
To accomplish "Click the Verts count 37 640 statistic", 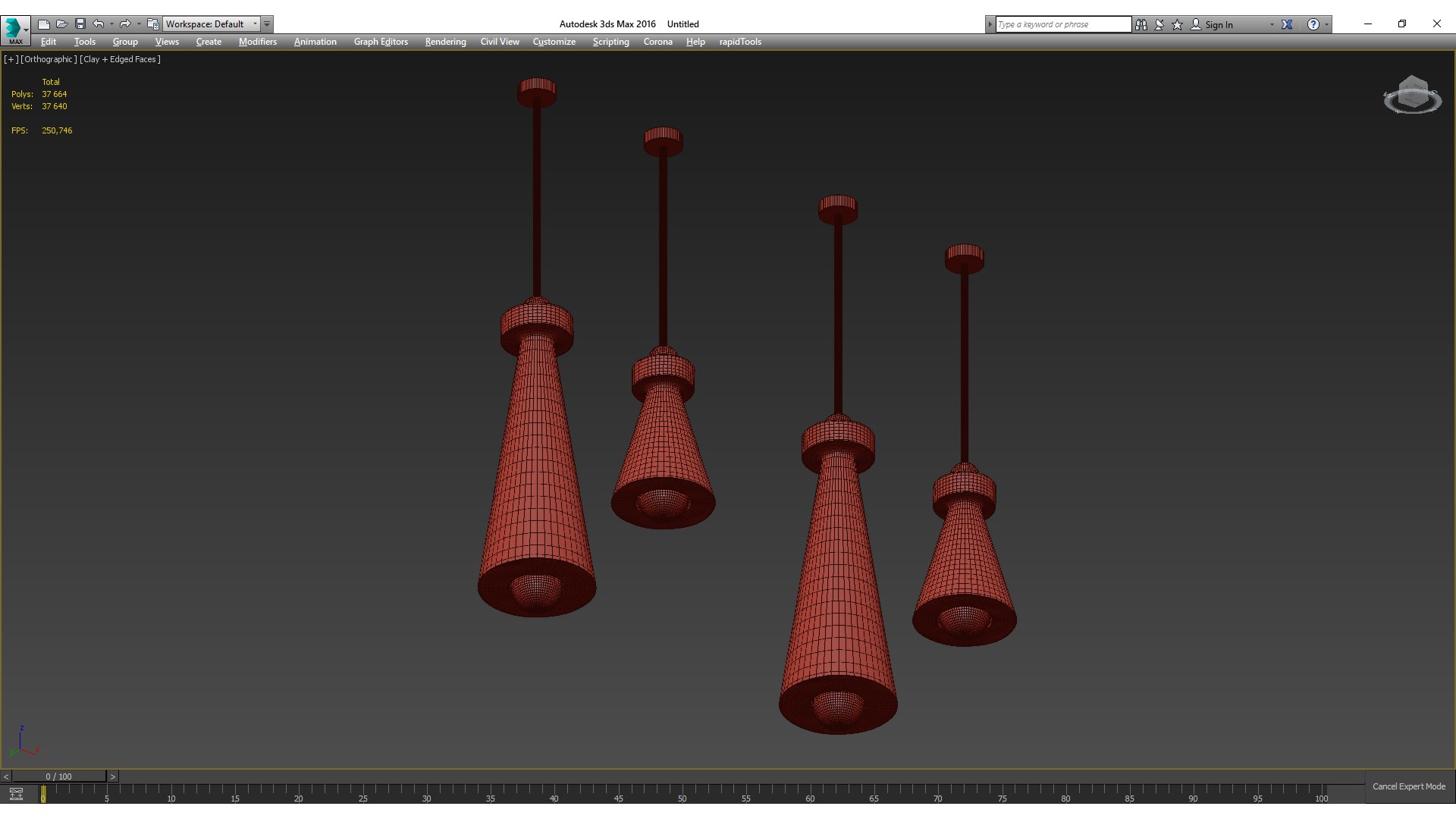I will tap(55, 106).
